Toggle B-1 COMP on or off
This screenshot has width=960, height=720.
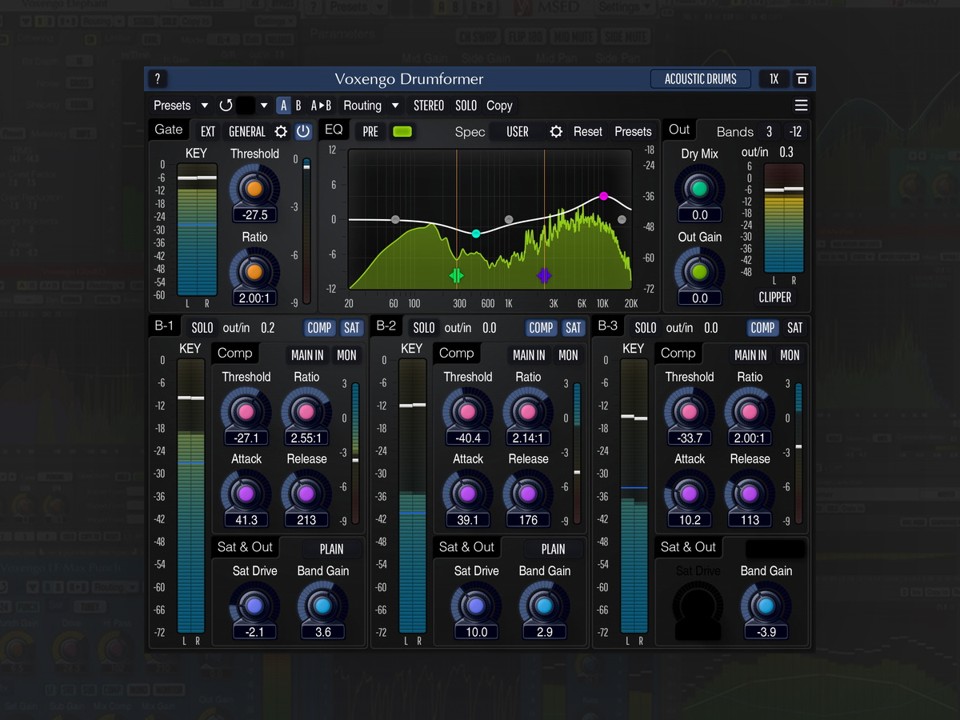click(319, 328)
